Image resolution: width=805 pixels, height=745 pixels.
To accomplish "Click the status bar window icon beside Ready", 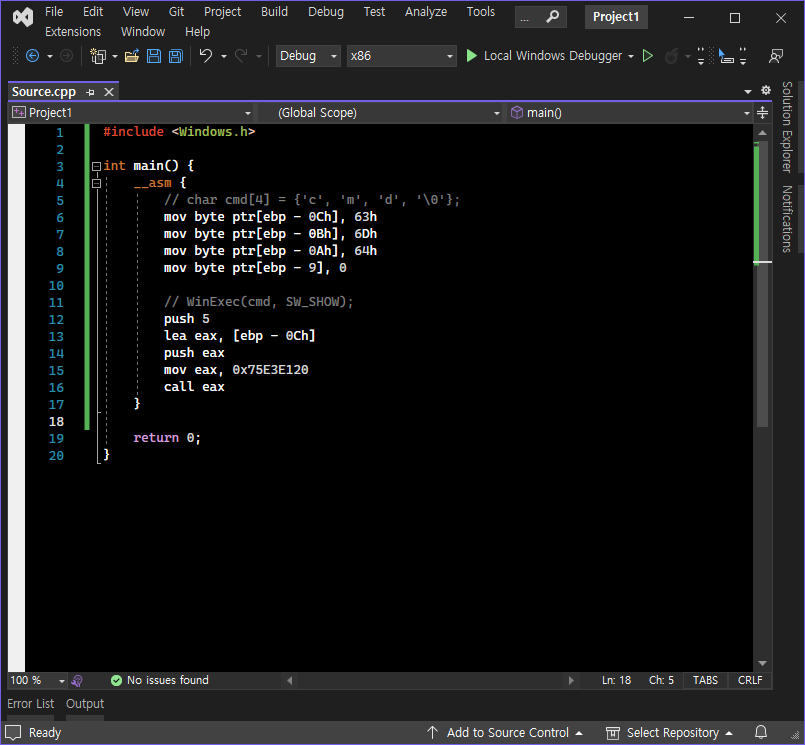I will coord(13,733).
